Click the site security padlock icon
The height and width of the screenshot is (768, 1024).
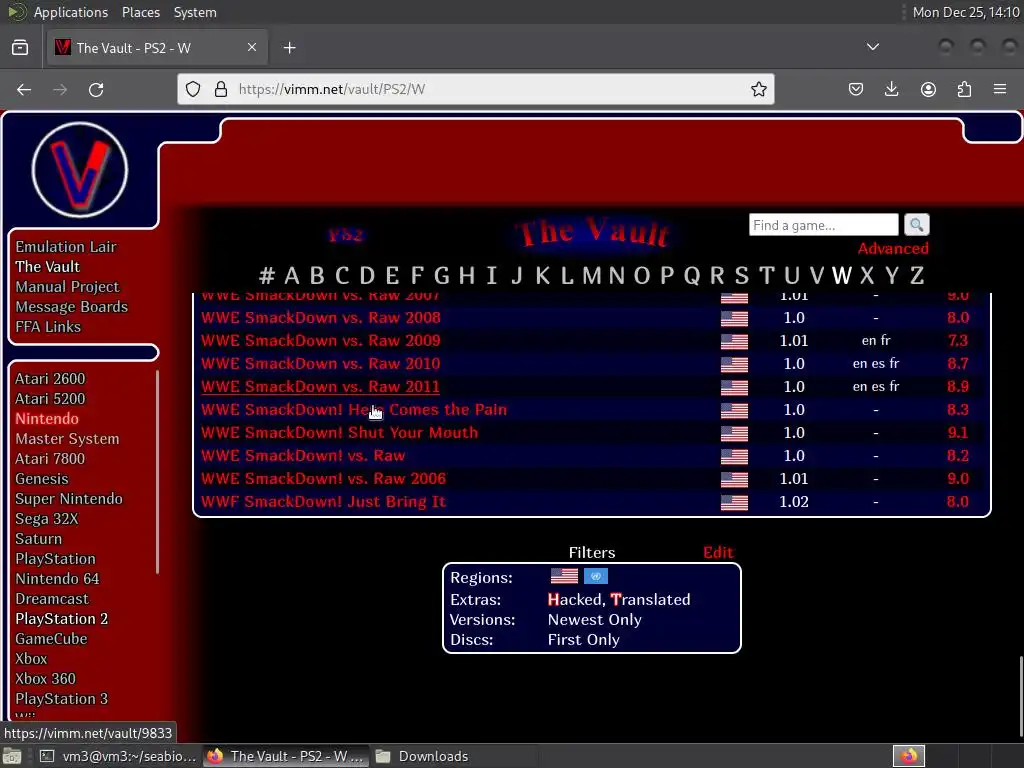tap(221, 89)
